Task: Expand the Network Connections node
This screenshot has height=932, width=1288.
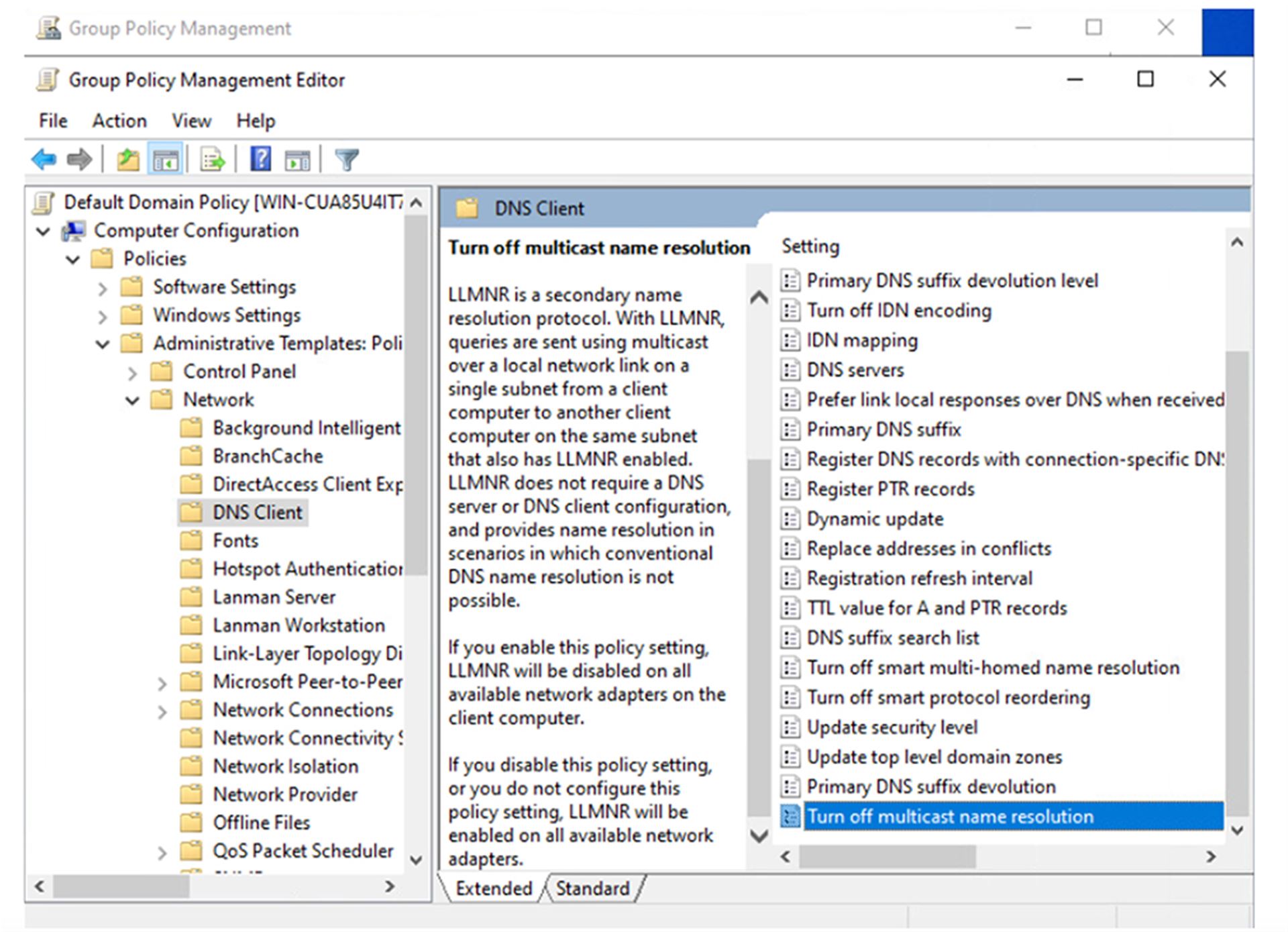Action: [x=162, y=711]
